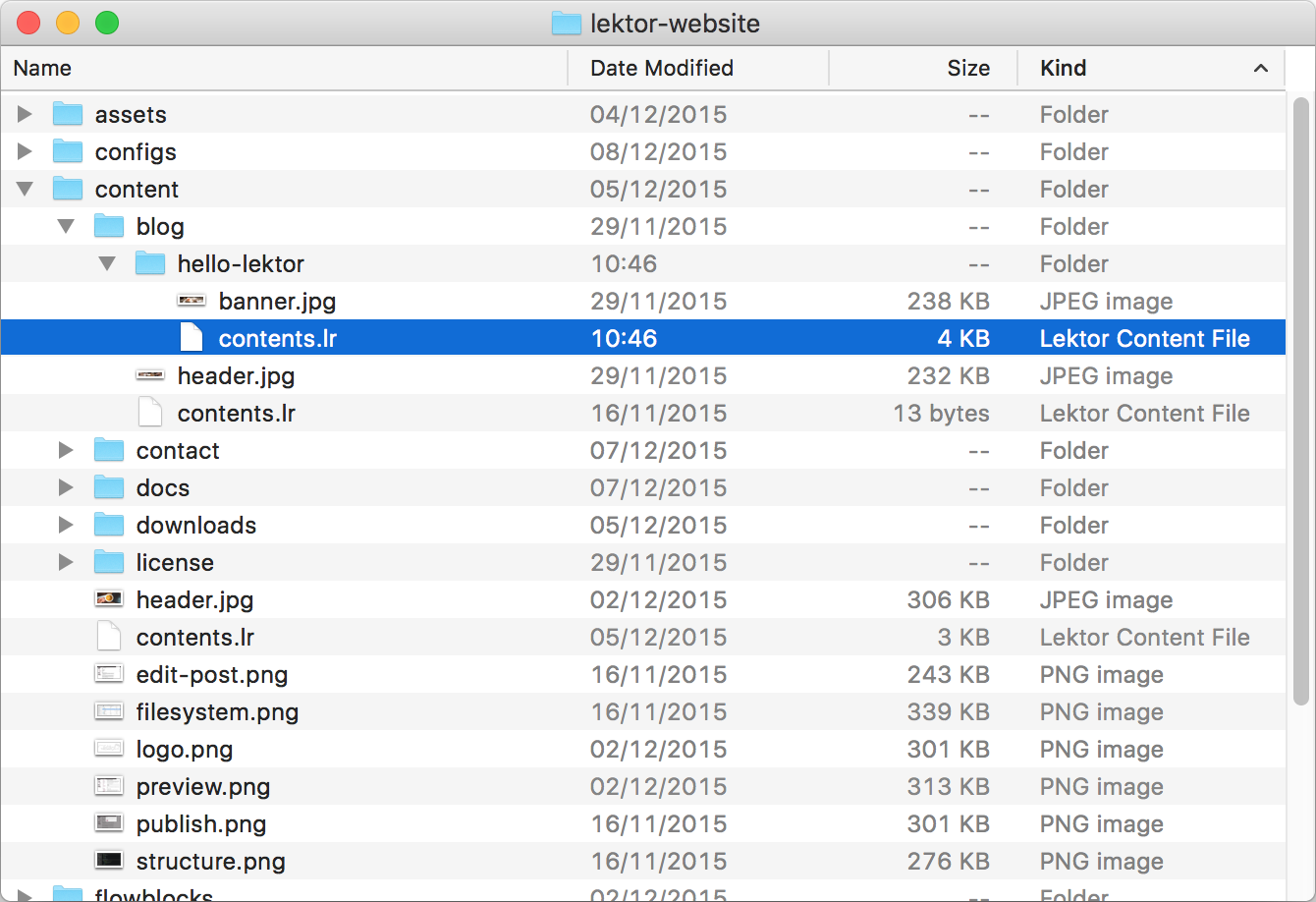Expand the configs folder triangle

25,151
